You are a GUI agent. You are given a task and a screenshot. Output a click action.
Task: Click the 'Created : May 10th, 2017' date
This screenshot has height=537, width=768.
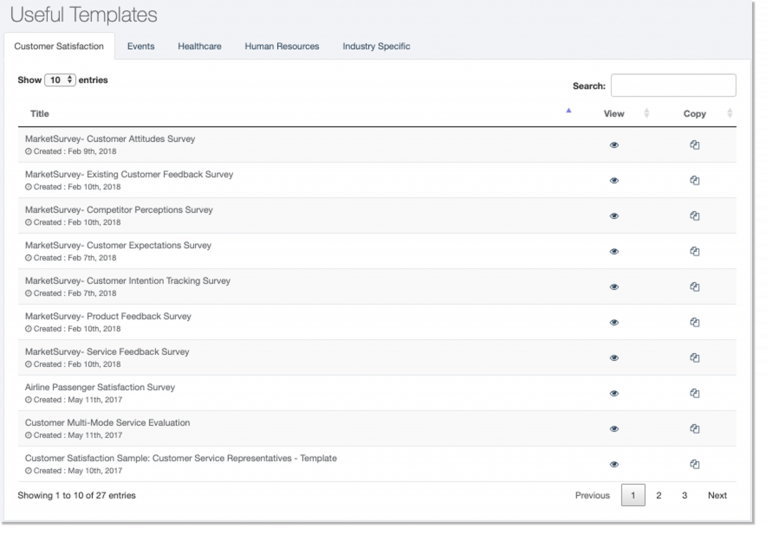73,471
